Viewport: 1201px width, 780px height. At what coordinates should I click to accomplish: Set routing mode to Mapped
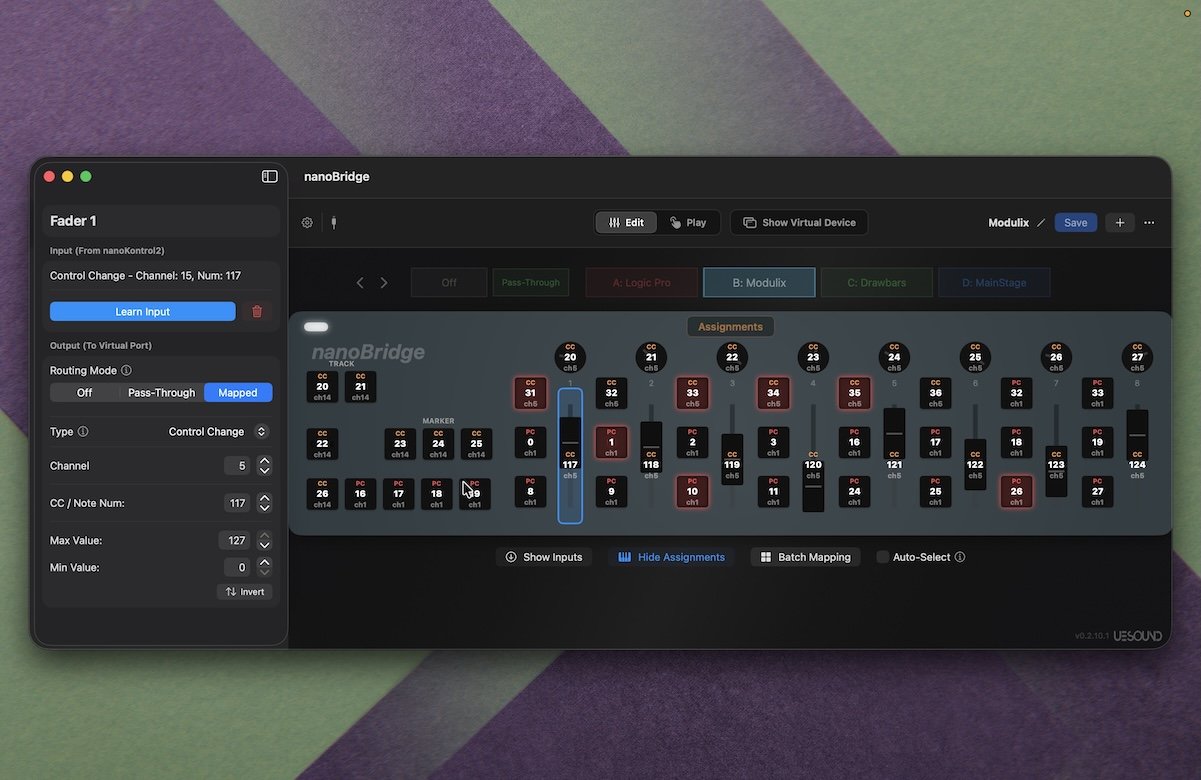click(x=238, y=393)
